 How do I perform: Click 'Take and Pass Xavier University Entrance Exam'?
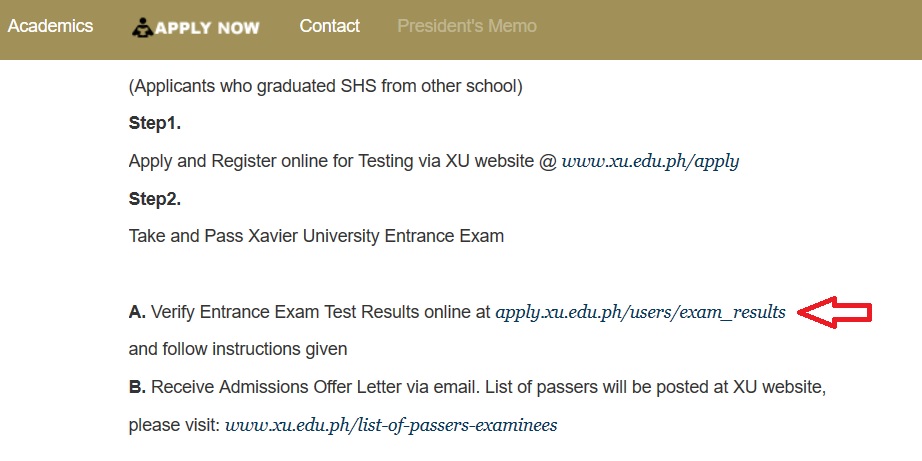click(316, 237)
